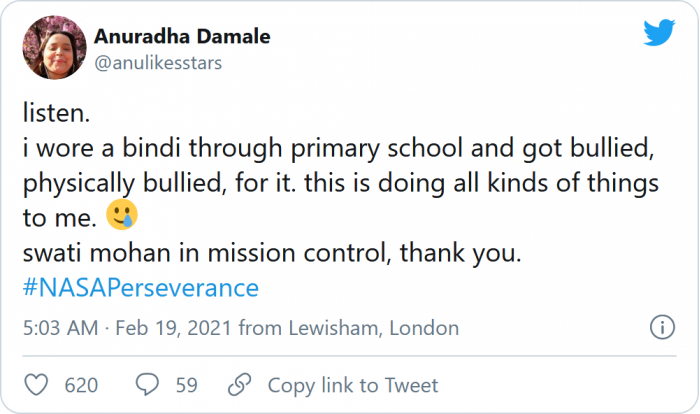
Task: Open the Twitter info circle icon
Action: click(661, 327)
